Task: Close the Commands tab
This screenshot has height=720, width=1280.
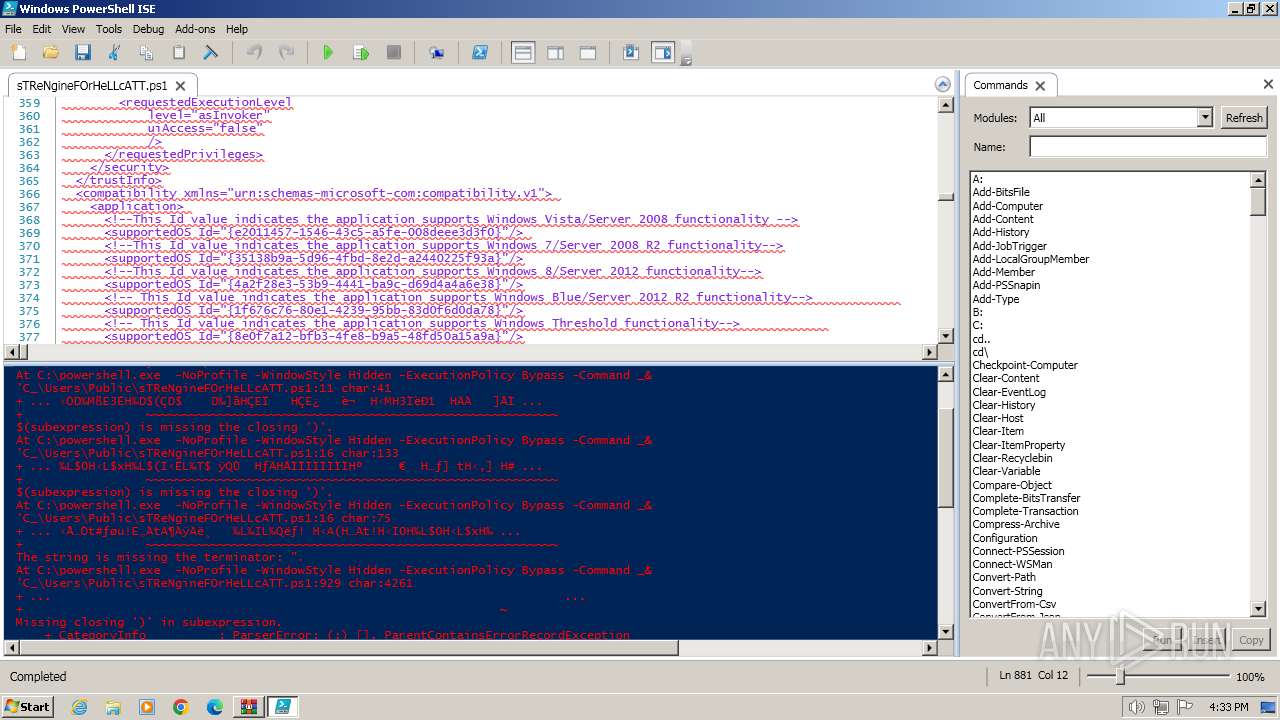Action: [1040, 86]
